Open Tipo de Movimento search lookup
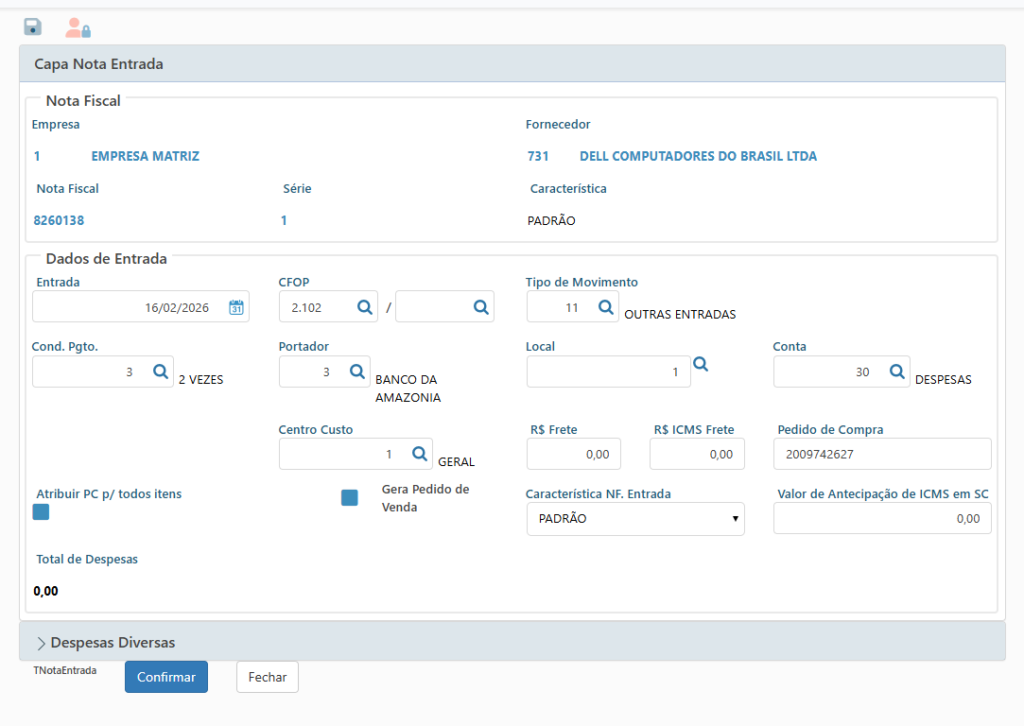Screen dimensions: 1024x726 point(605,308)
